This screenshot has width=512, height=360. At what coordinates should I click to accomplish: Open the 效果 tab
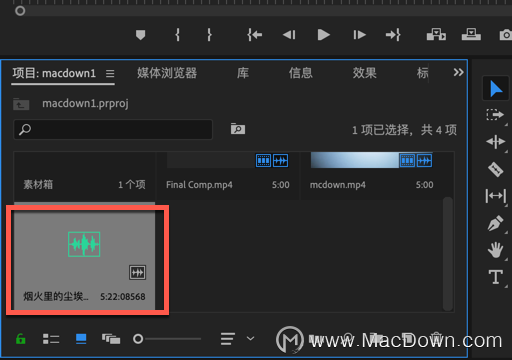point(365,73)
